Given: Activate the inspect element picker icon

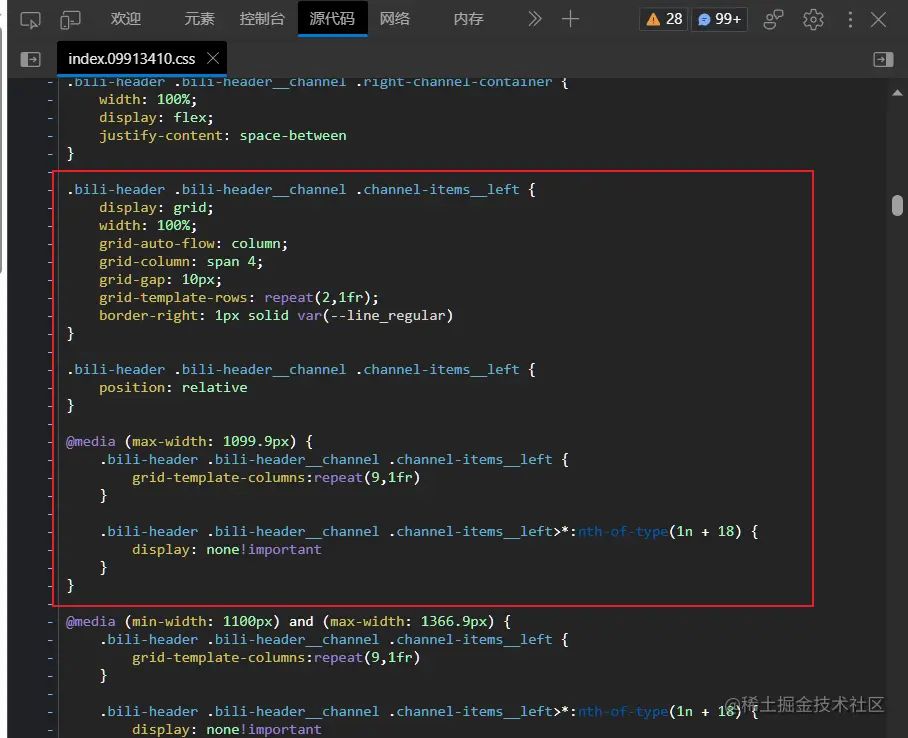Looking at the screenshot, I should coord(30,20).
